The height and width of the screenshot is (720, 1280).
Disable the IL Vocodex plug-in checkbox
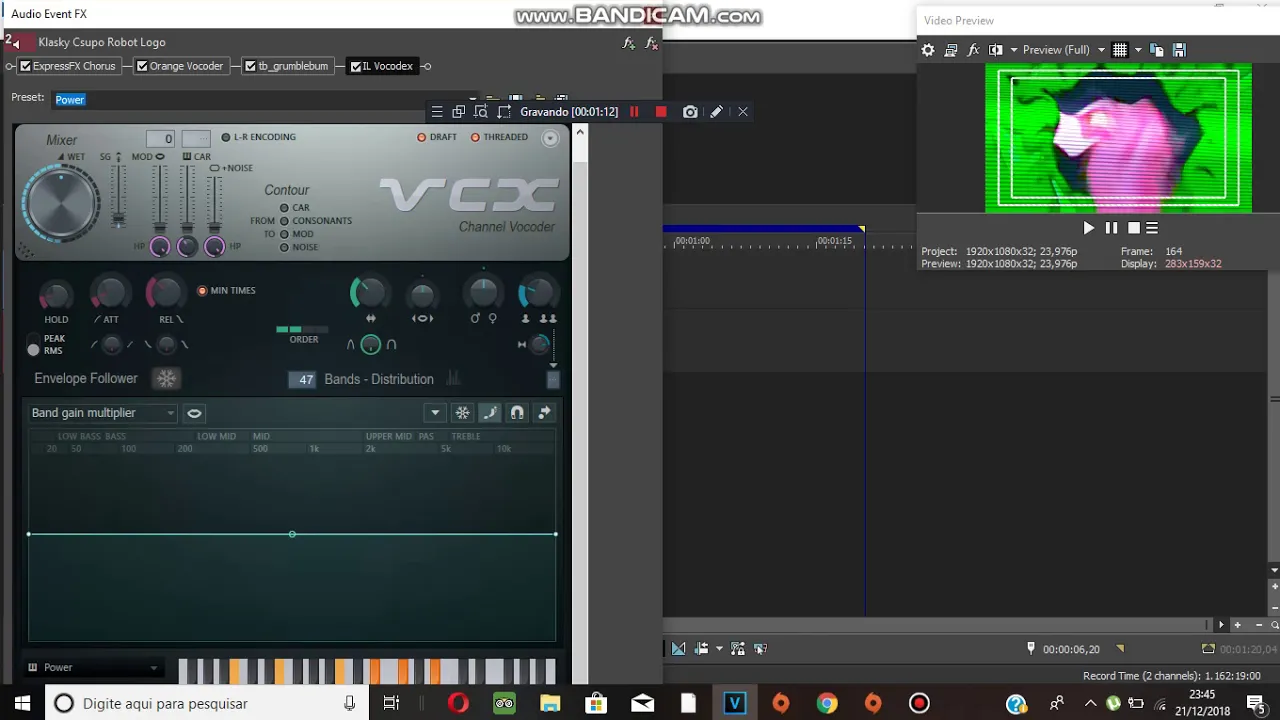355,67
